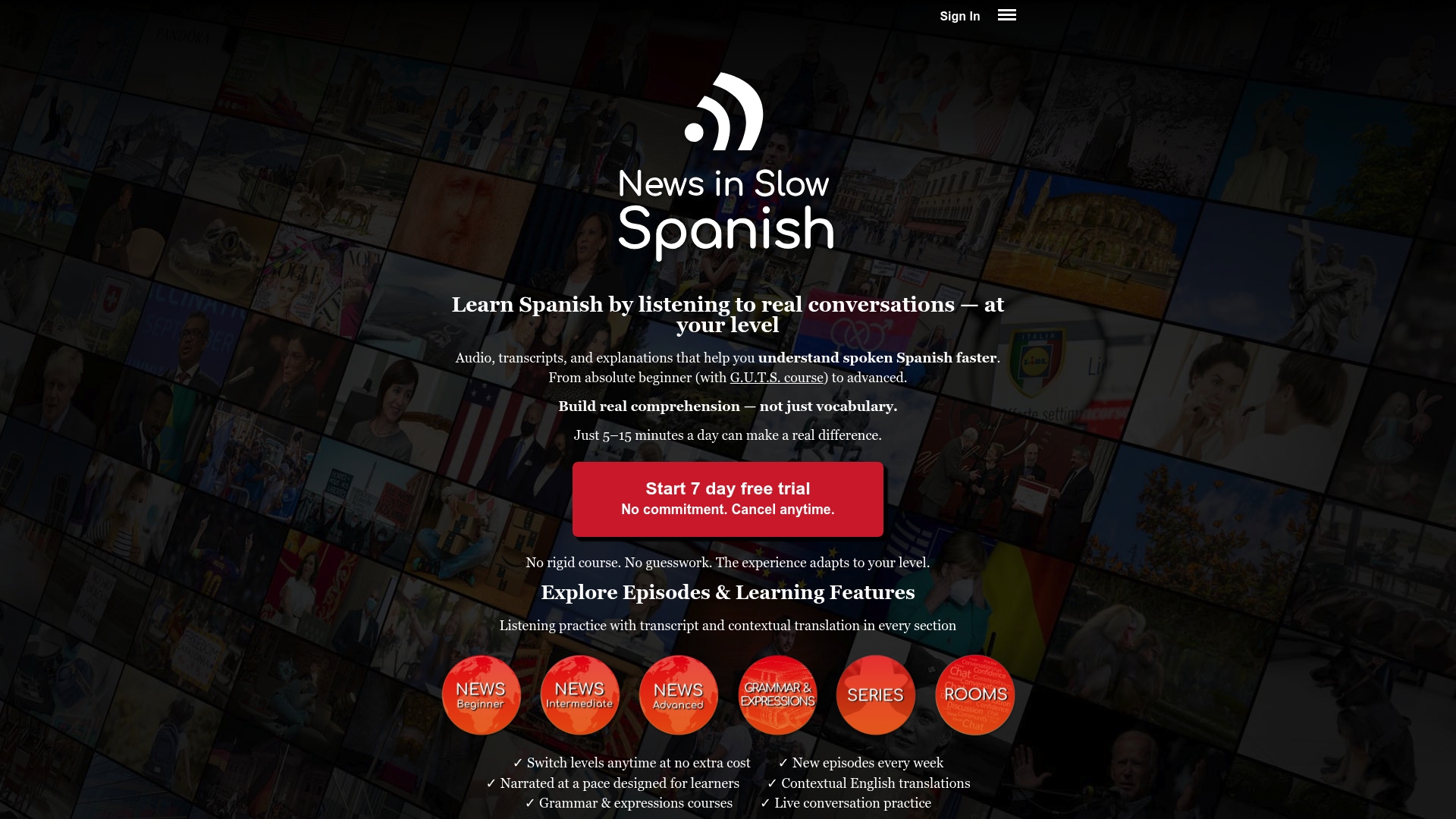The image size is (1456, 819).
Task: Open the News Advanced section
Action: [x=678, y=694]
